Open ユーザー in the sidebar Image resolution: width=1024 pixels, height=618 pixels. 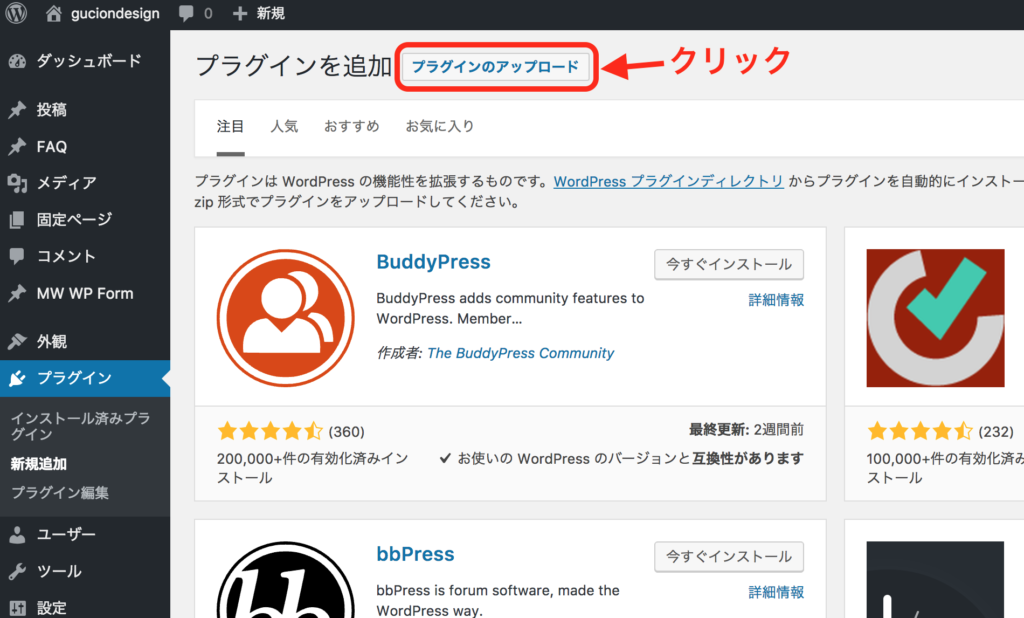[66, 534]
